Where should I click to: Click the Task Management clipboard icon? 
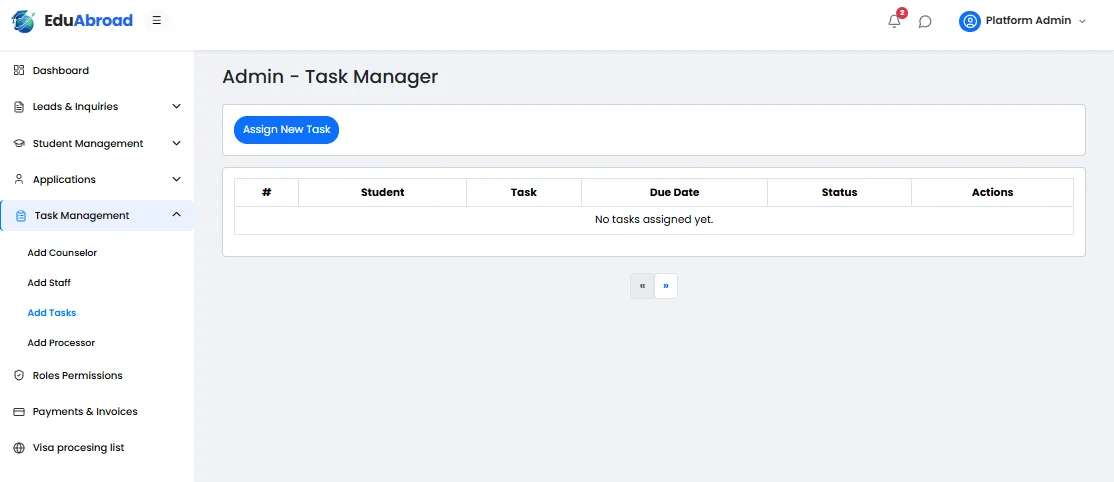pyautogui.click(x=21, y=215)
